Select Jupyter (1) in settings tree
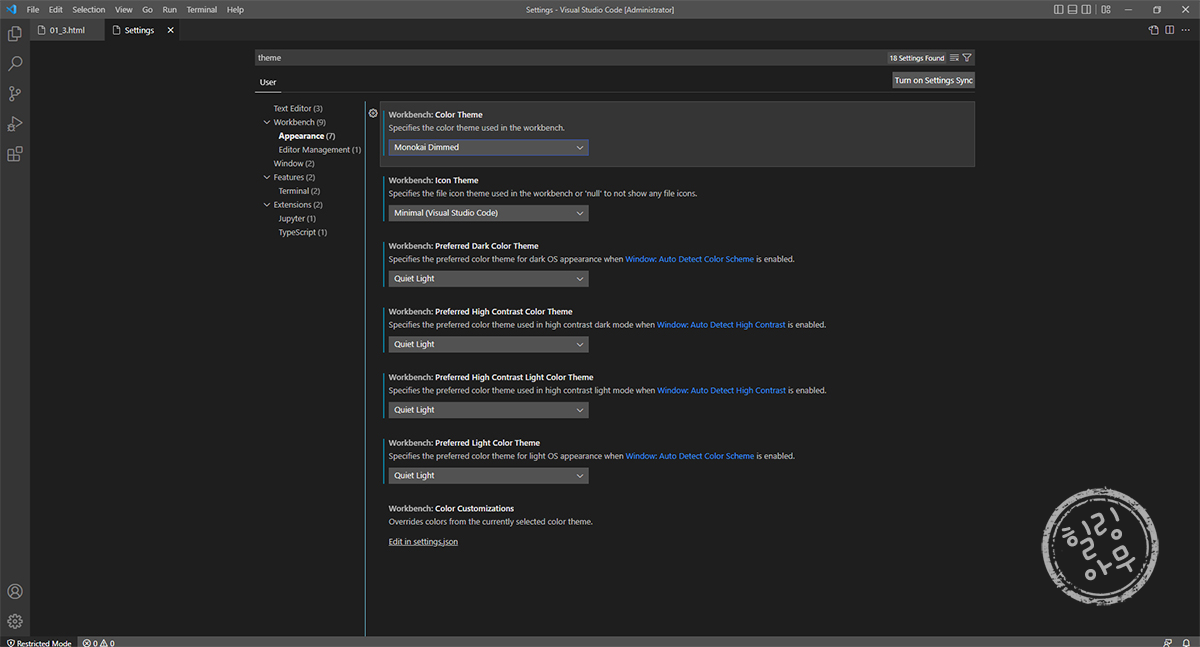1200x647 pixels. [x=297, y=218]
